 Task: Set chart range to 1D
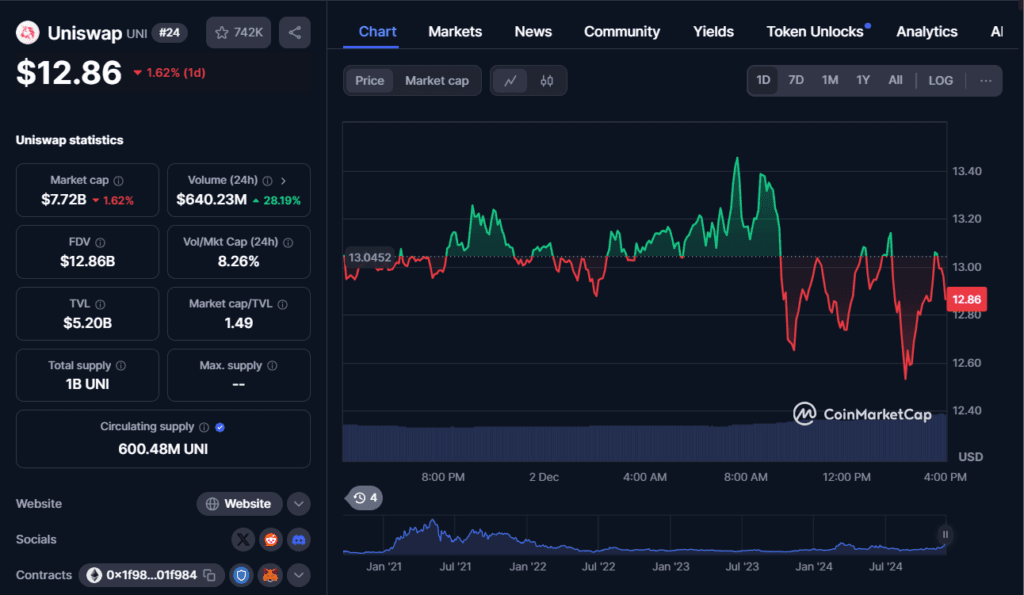pos(763,80)
